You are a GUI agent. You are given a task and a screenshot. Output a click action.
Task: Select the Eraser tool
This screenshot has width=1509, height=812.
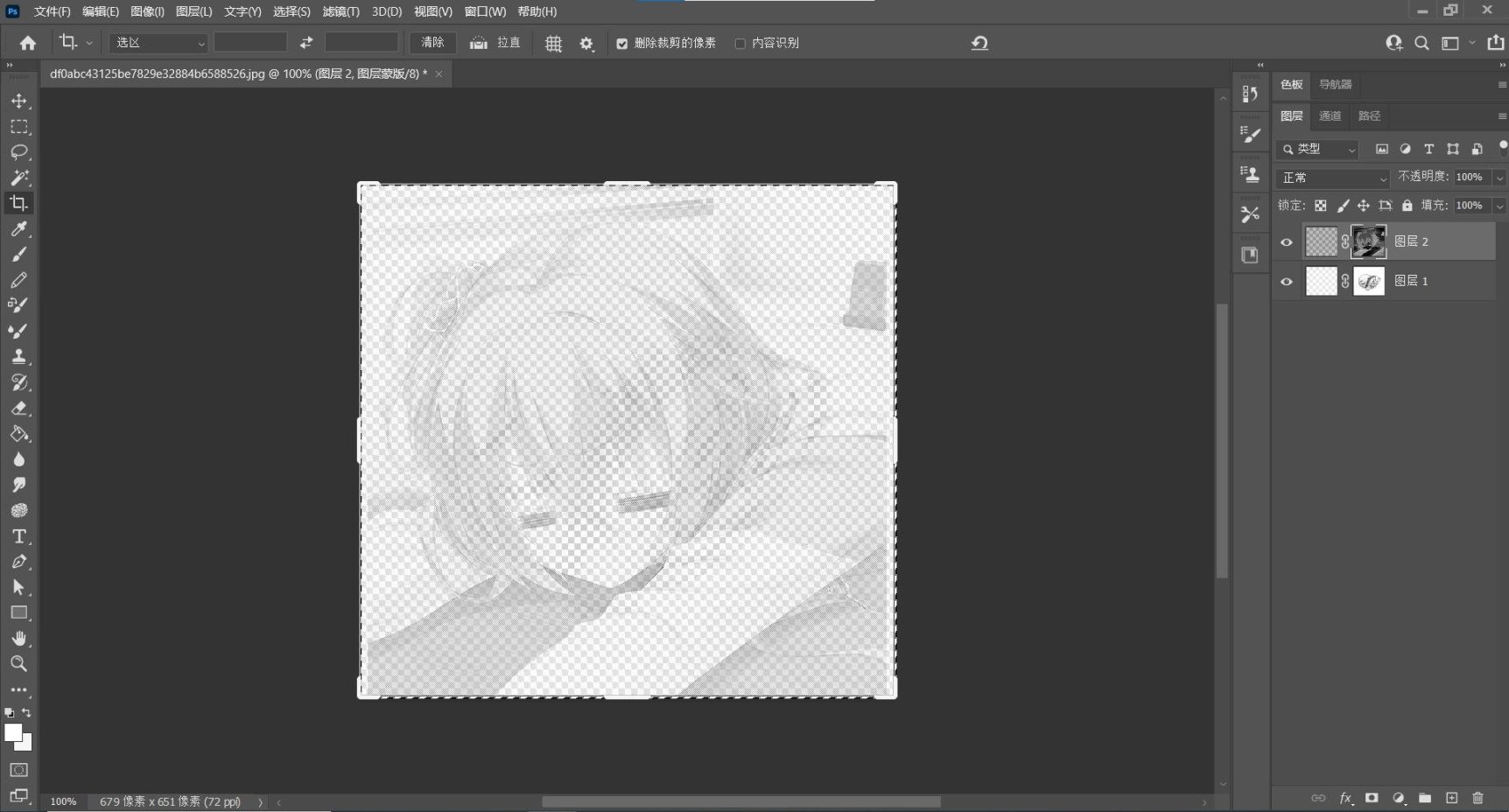[x=19, y=409]
